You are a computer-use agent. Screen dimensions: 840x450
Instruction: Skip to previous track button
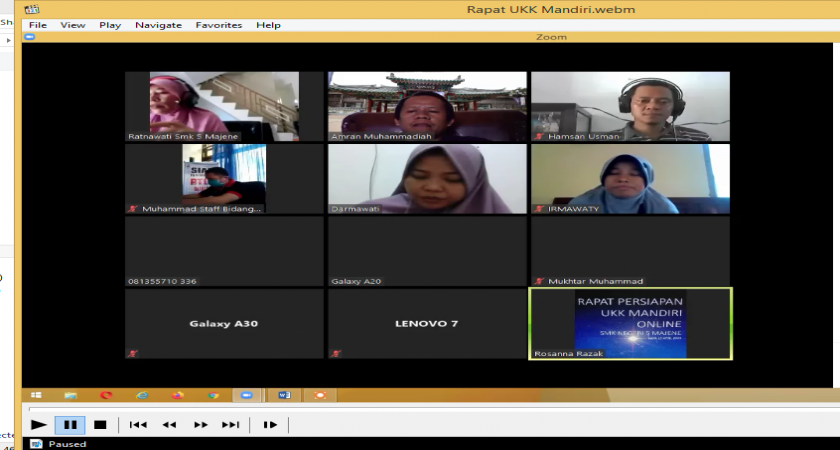point(138,425)
